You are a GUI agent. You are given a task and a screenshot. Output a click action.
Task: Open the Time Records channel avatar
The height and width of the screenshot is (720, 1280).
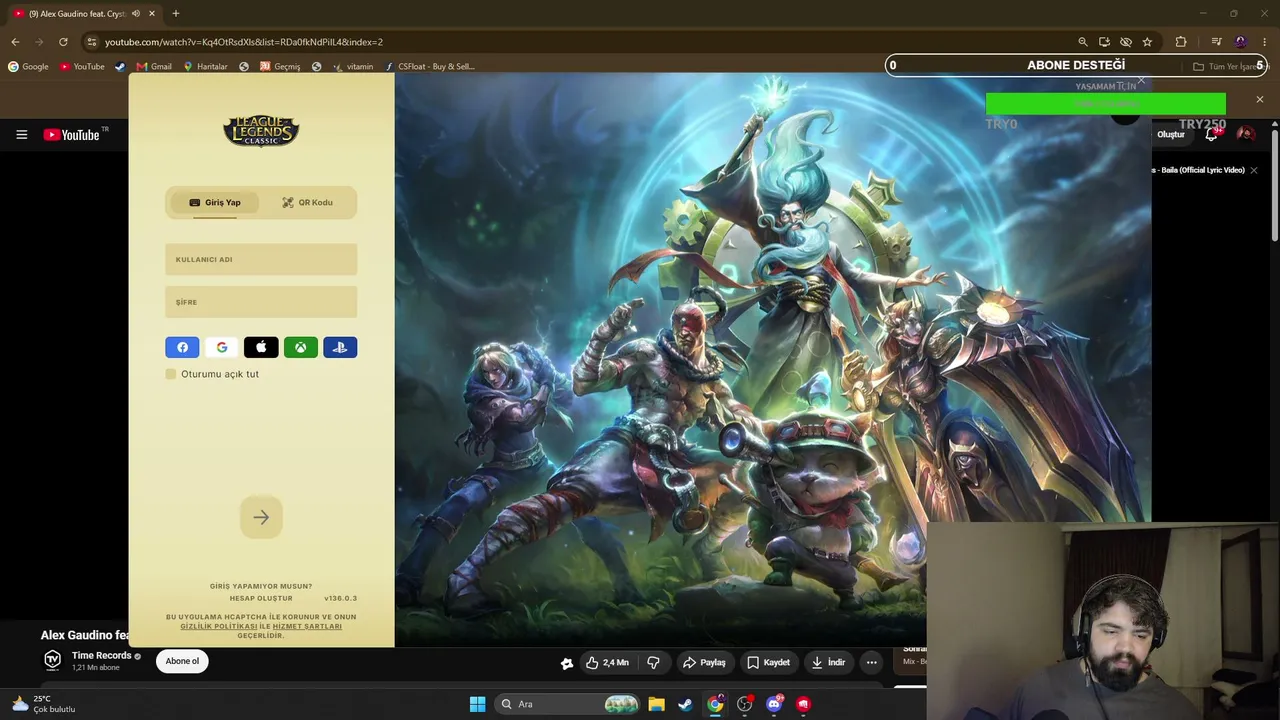[53, 660]
